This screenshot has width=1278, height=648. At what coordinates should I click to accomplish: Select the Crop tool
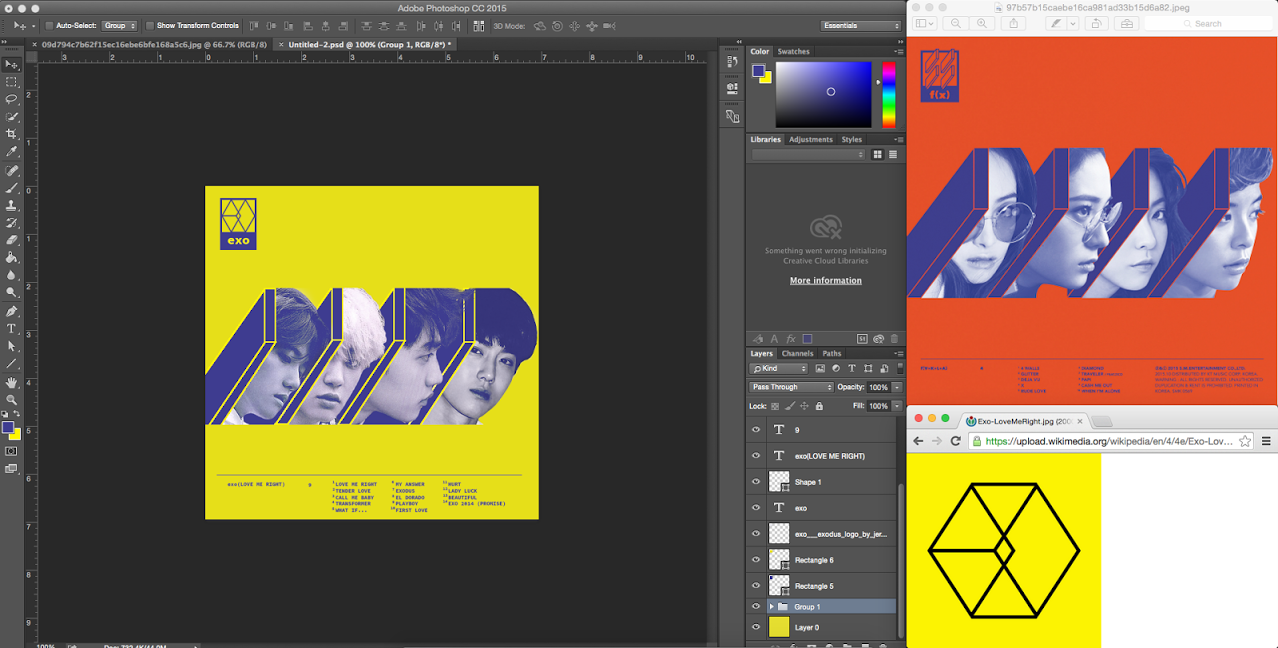[12, 133]
